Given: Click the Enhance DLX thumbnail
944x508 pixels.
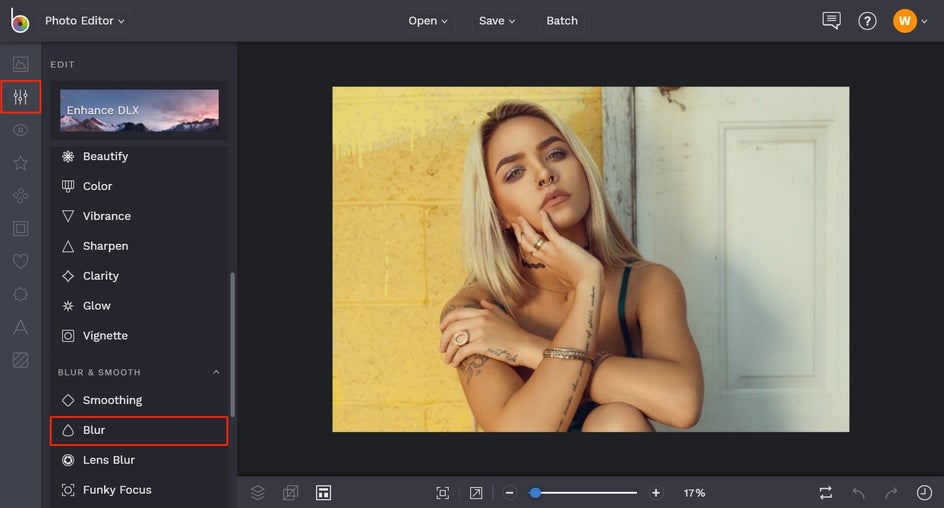Looking at the screenshot, I should [x=139, y=110].
